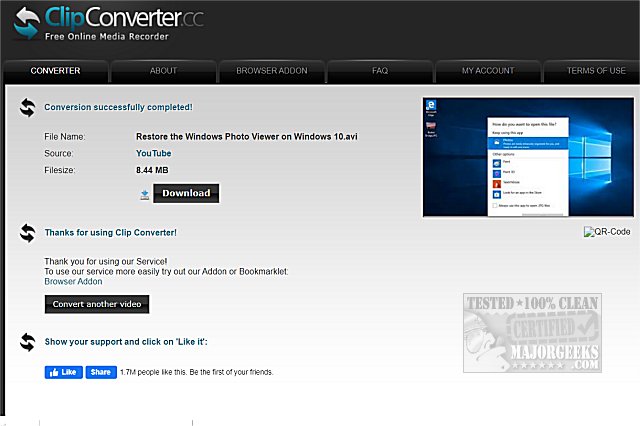Click the 8.44 MB filesize value
This screenshot has width=640, height=426.
pos(152,170)
